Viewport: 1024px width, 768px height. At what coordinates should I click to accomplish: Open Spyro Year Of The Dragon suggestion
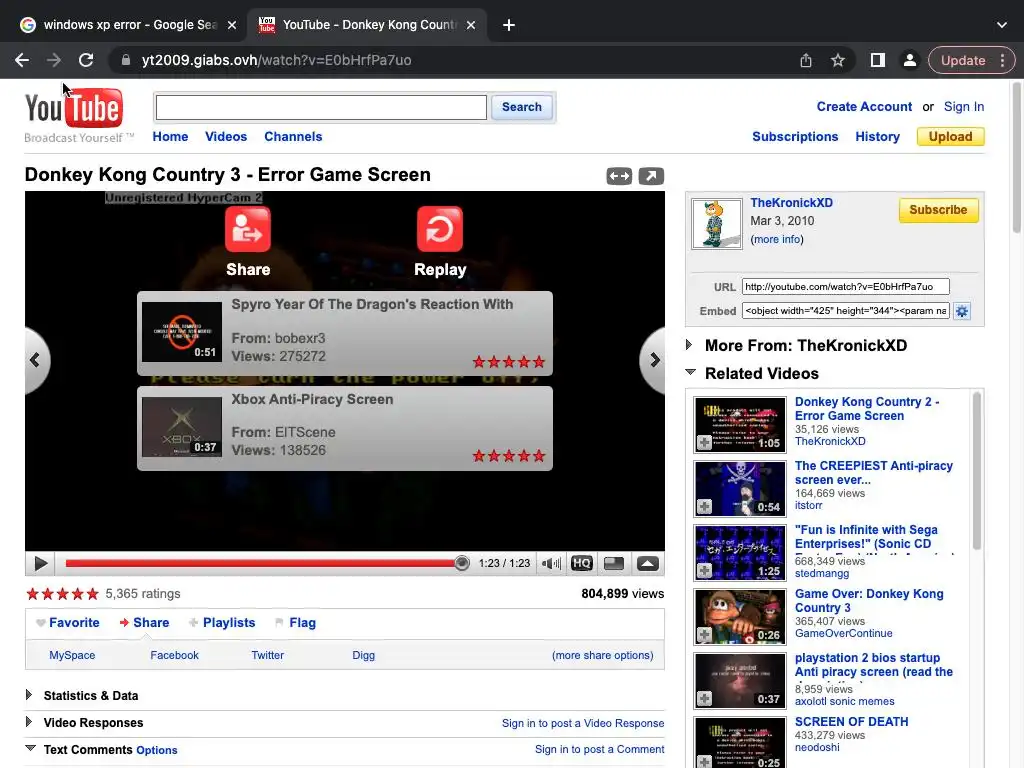tap(345, 334)
